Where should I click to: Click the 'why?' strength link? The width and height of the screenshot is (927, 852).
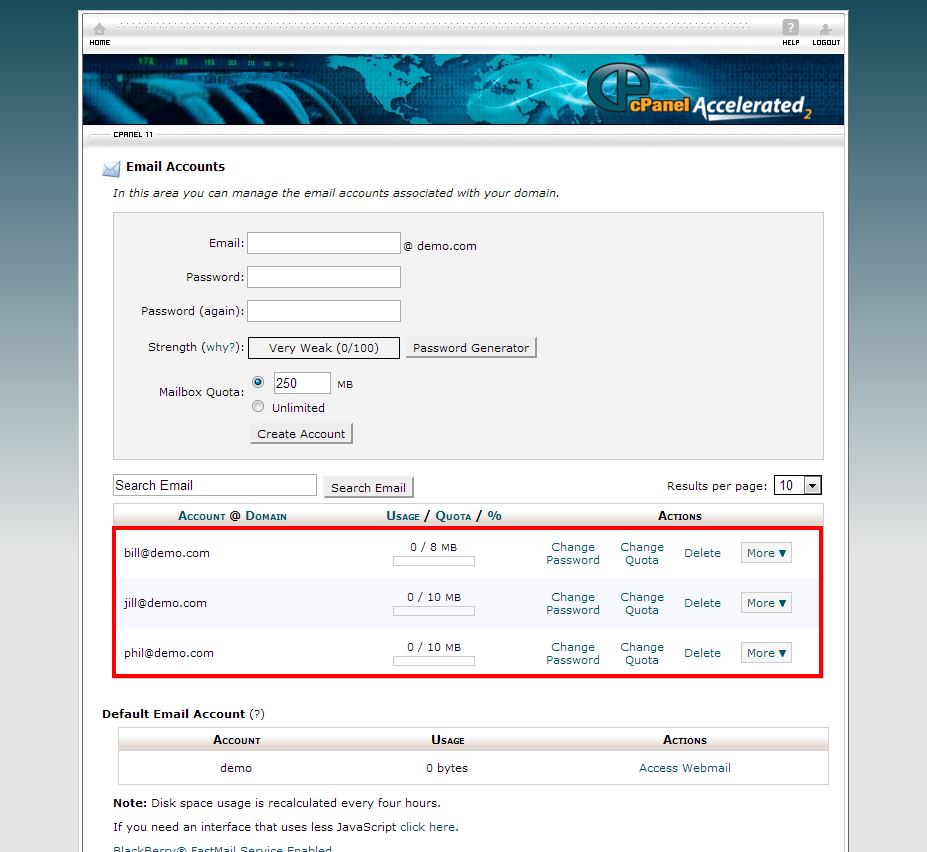221,347
